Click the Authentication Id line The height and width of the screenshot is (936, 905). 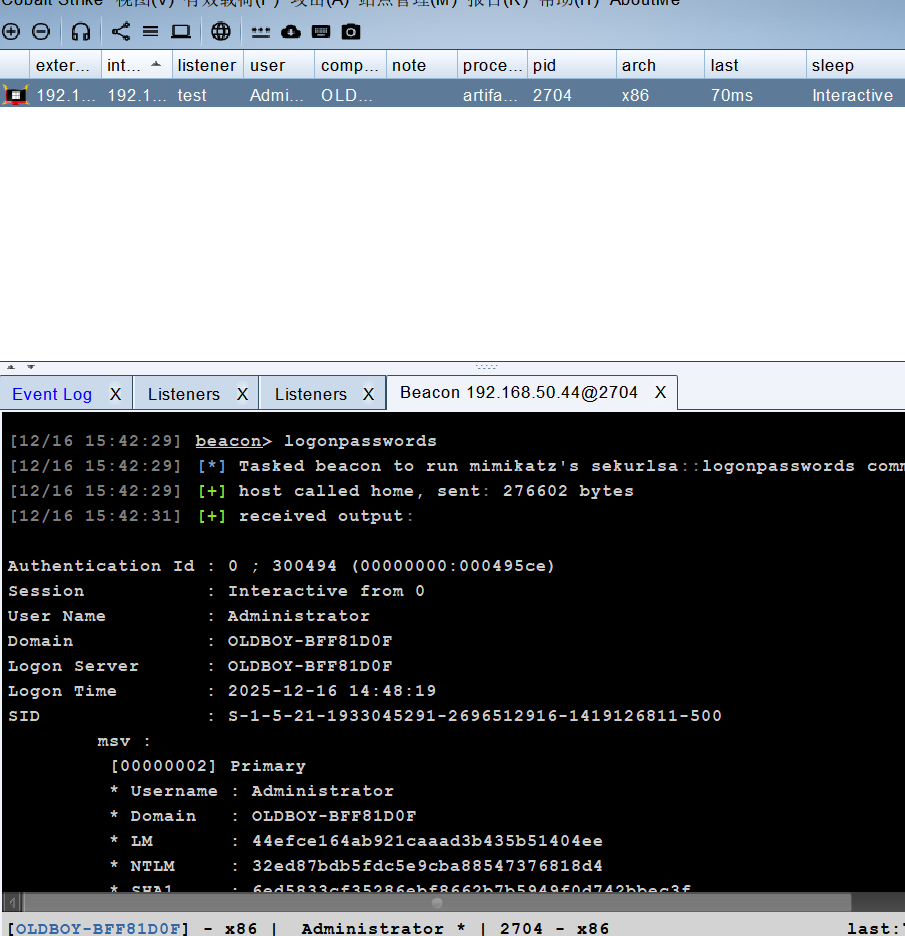pos(281,566)
